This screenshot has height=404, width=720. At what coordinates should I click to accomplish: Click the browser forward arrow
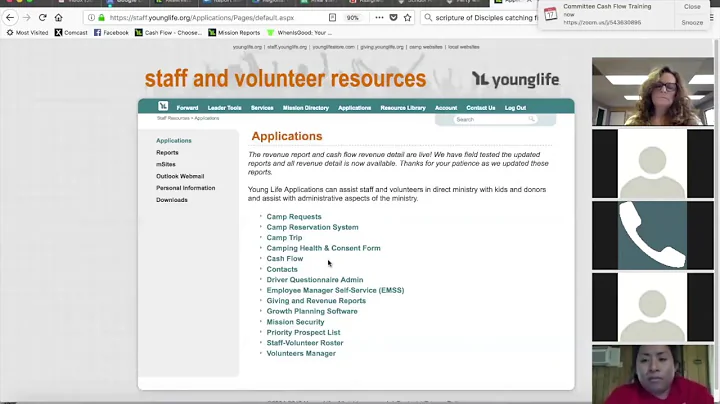point(27,17)
